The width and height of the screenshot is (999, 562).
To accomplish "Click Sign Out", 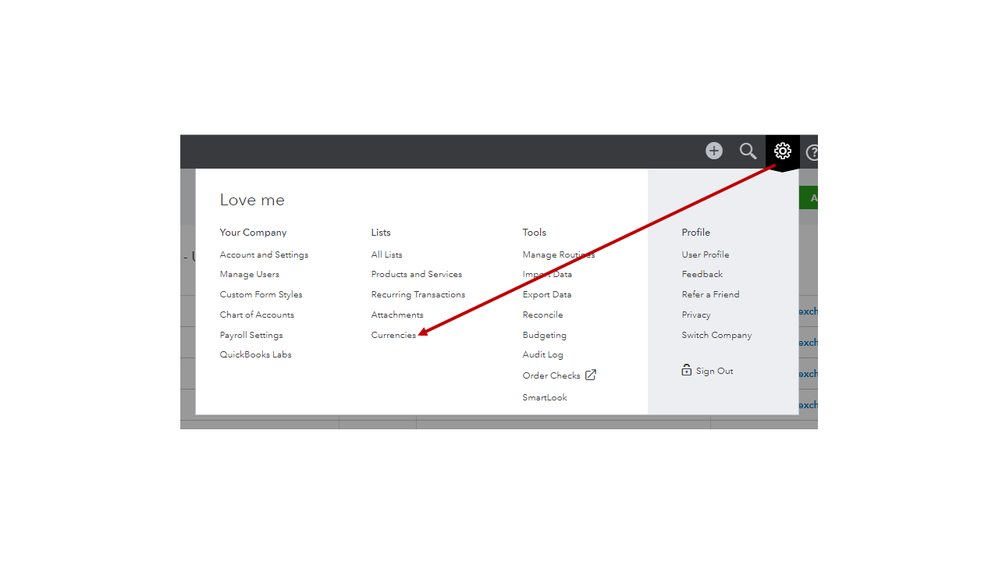I will (x=714, y=371).
